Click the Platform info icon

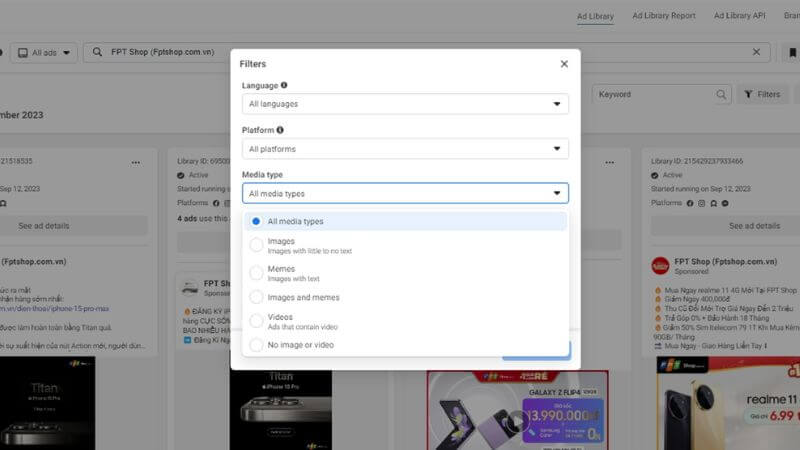280,130
